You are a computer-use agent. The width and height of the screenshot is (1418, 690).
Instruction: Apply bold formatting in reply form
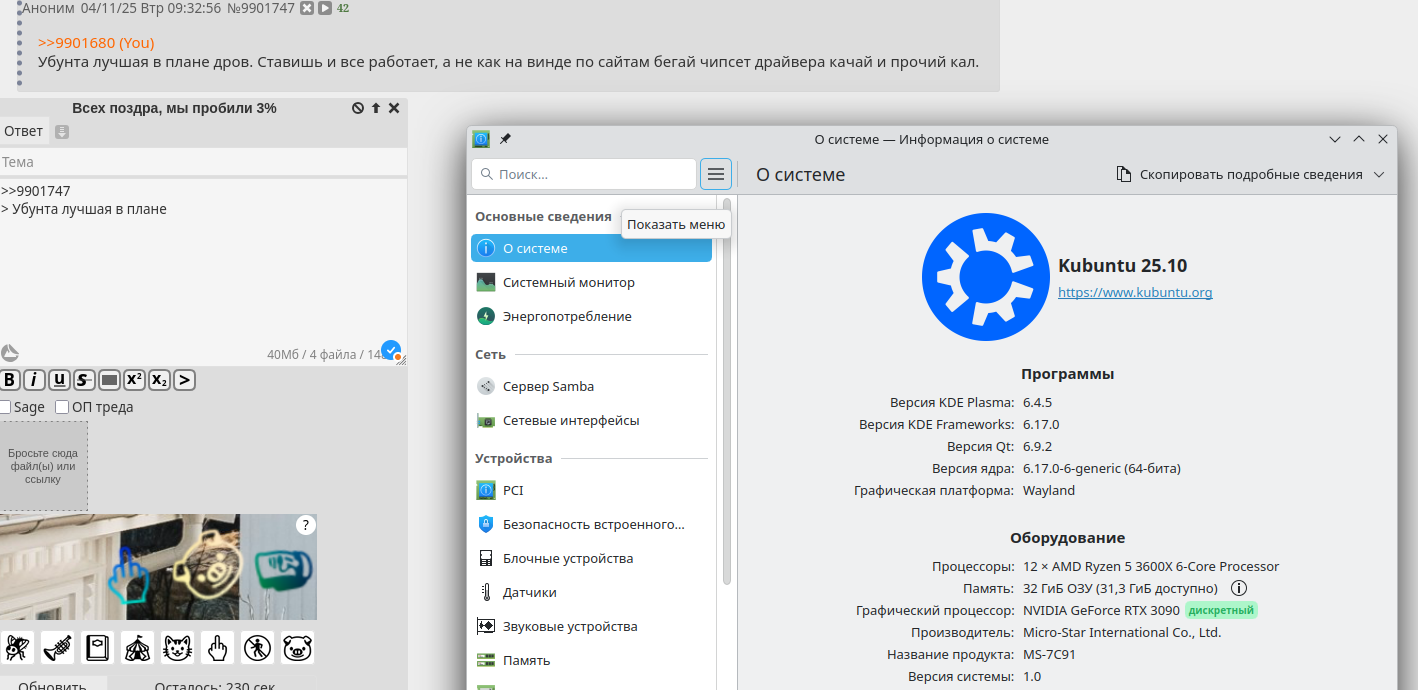(10, 380)
